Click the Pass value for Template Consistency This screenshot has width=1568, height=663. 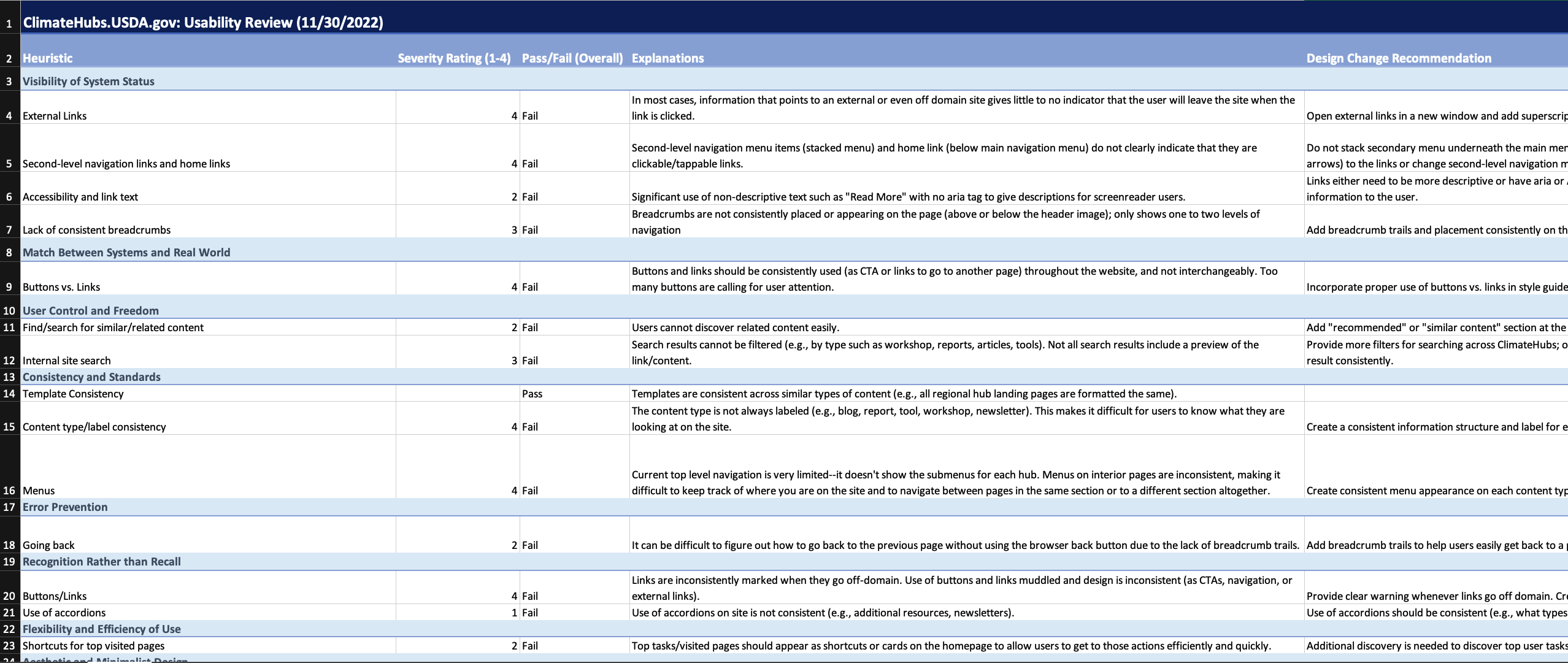pyautogui.click(x=532, y=394)
